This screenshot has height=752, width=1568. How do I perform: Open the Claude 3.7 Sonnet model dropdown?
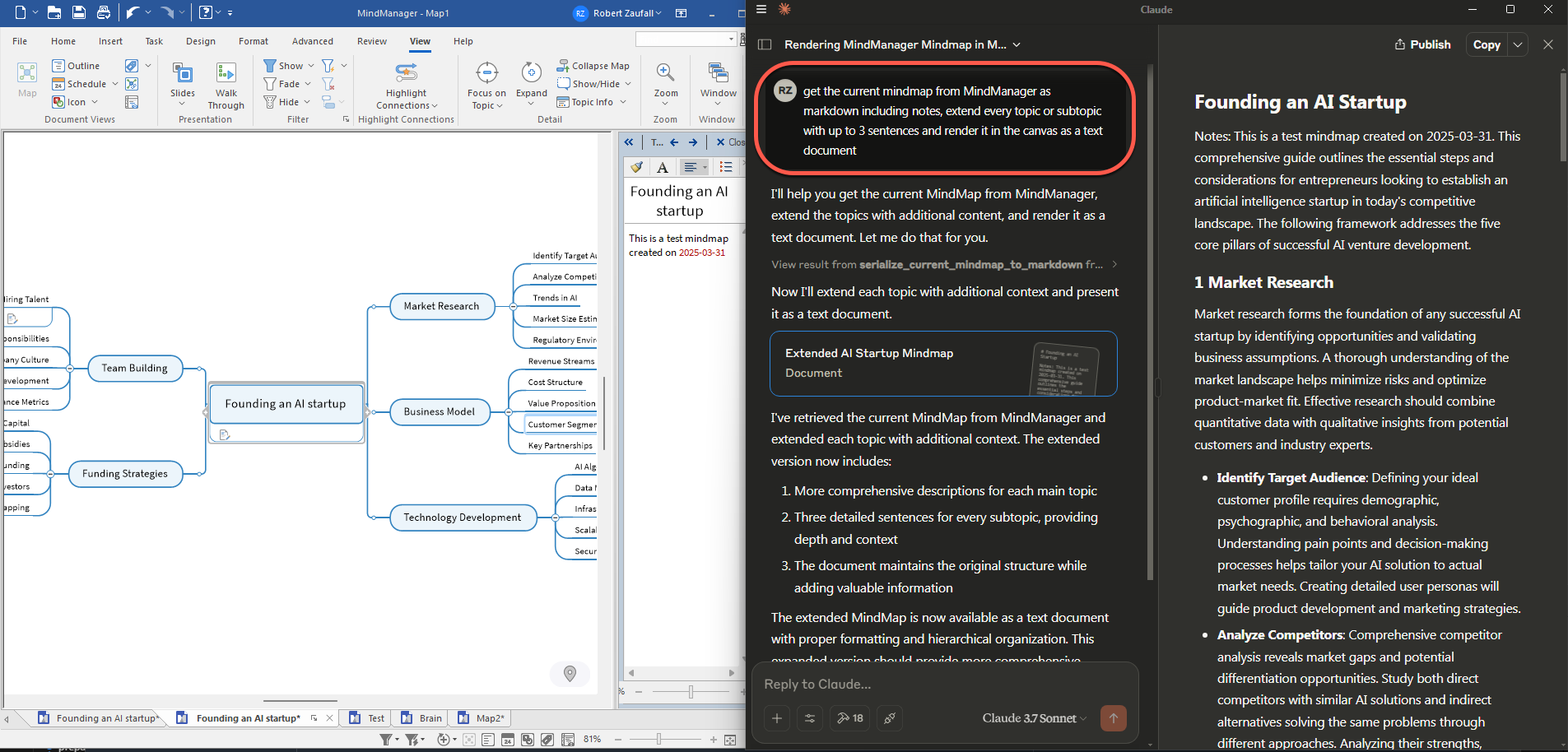1034,718
